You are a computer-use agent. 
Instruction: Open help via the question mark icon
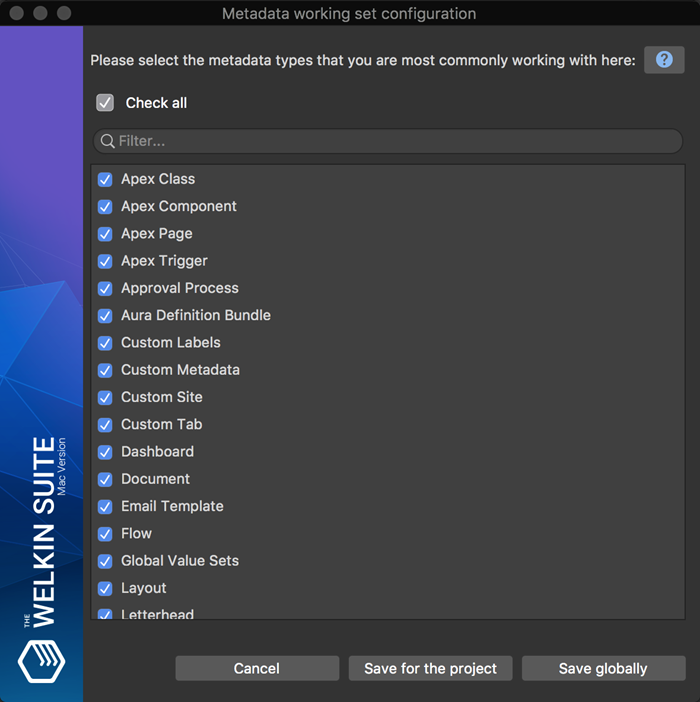coord(664,60)
